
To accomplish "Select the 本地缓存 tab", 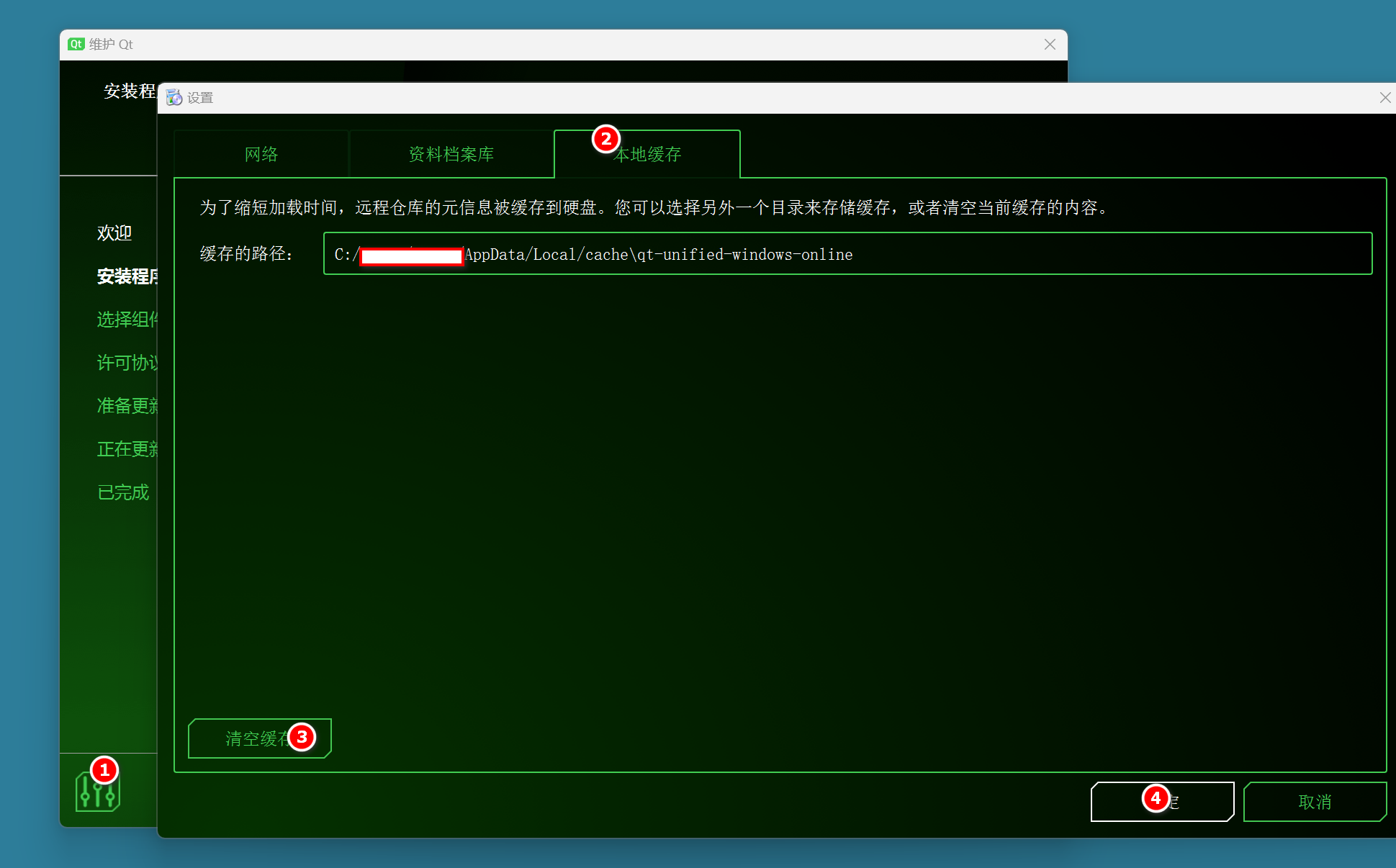I will click(647, 154).
